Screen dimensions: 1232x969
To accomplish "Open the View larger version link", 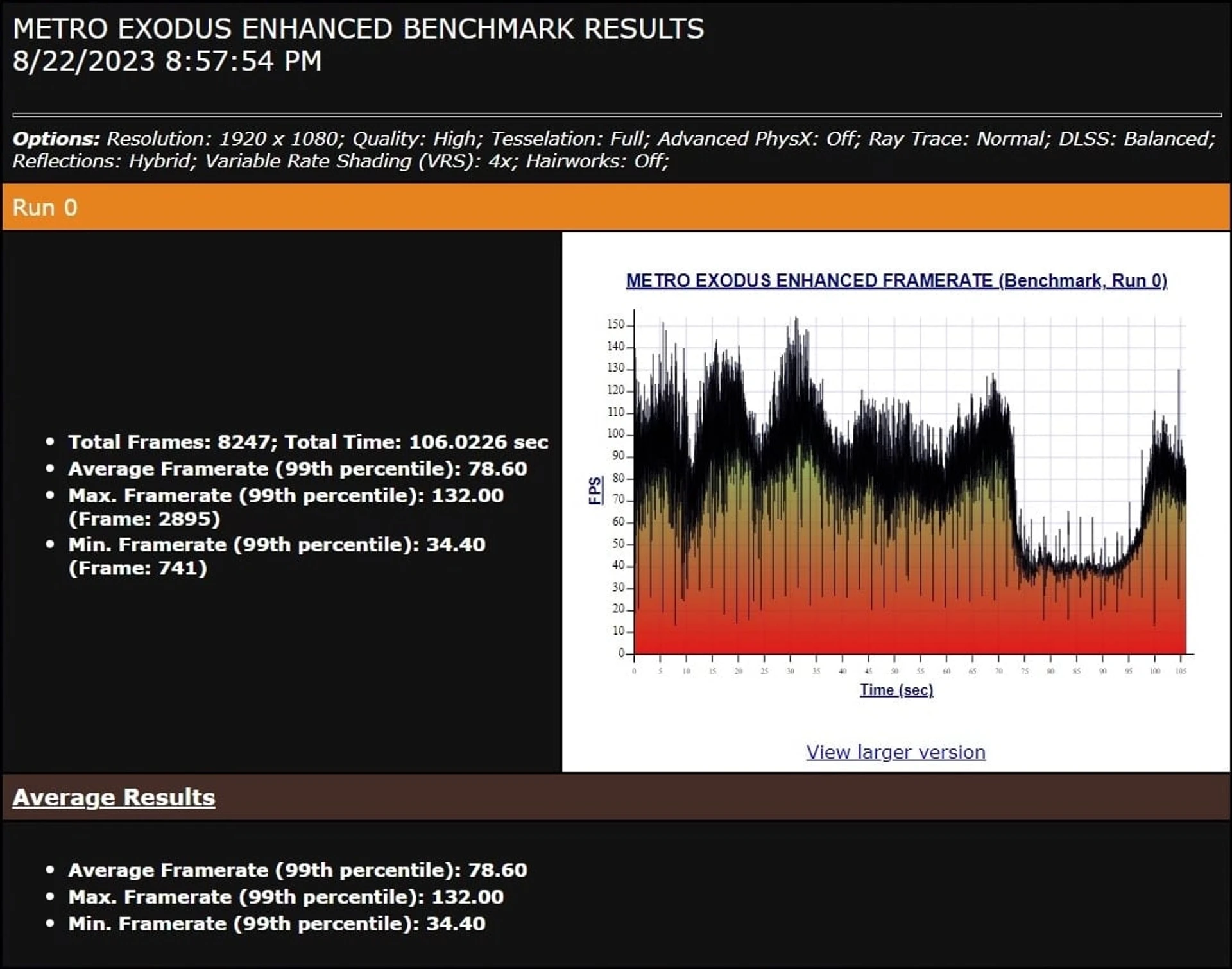I will pos(896,751).
